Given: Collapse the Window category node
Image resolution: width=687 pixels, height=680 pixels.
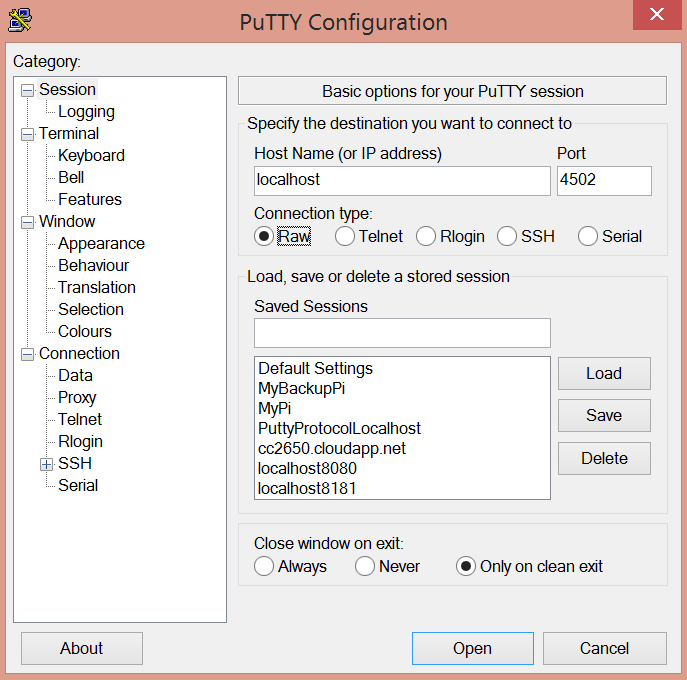Looking at the screenshot, I should point(27,222).
